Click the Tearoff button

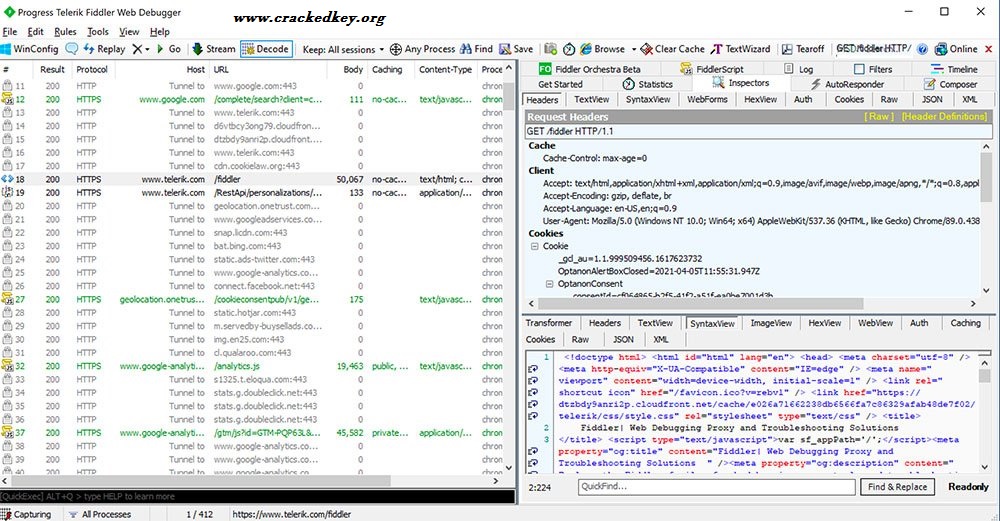pyautogui.click(x=803, y=49)
